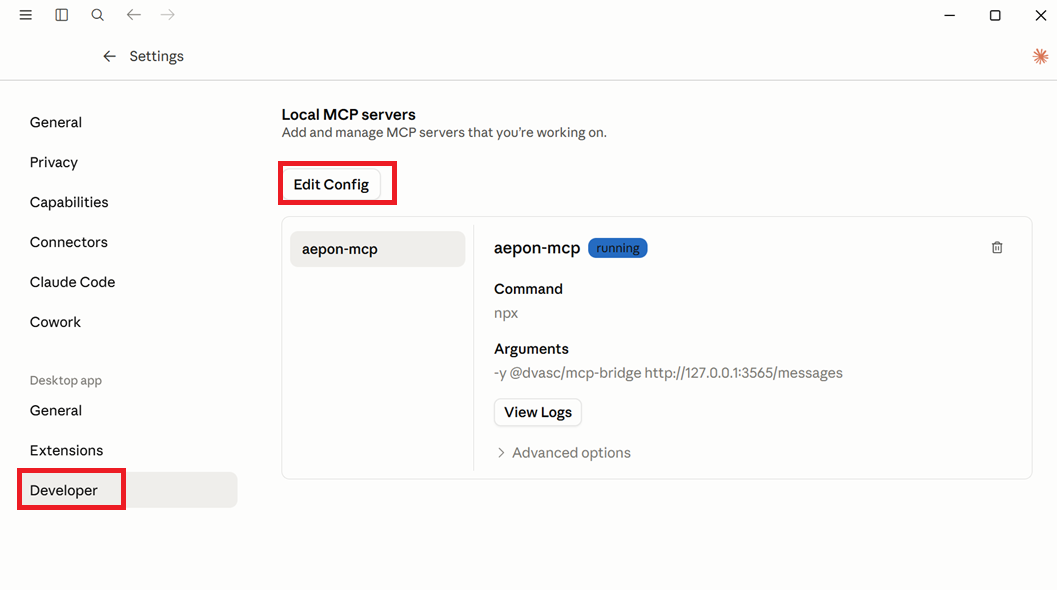Open search with magnifier icon

point(98,15)
